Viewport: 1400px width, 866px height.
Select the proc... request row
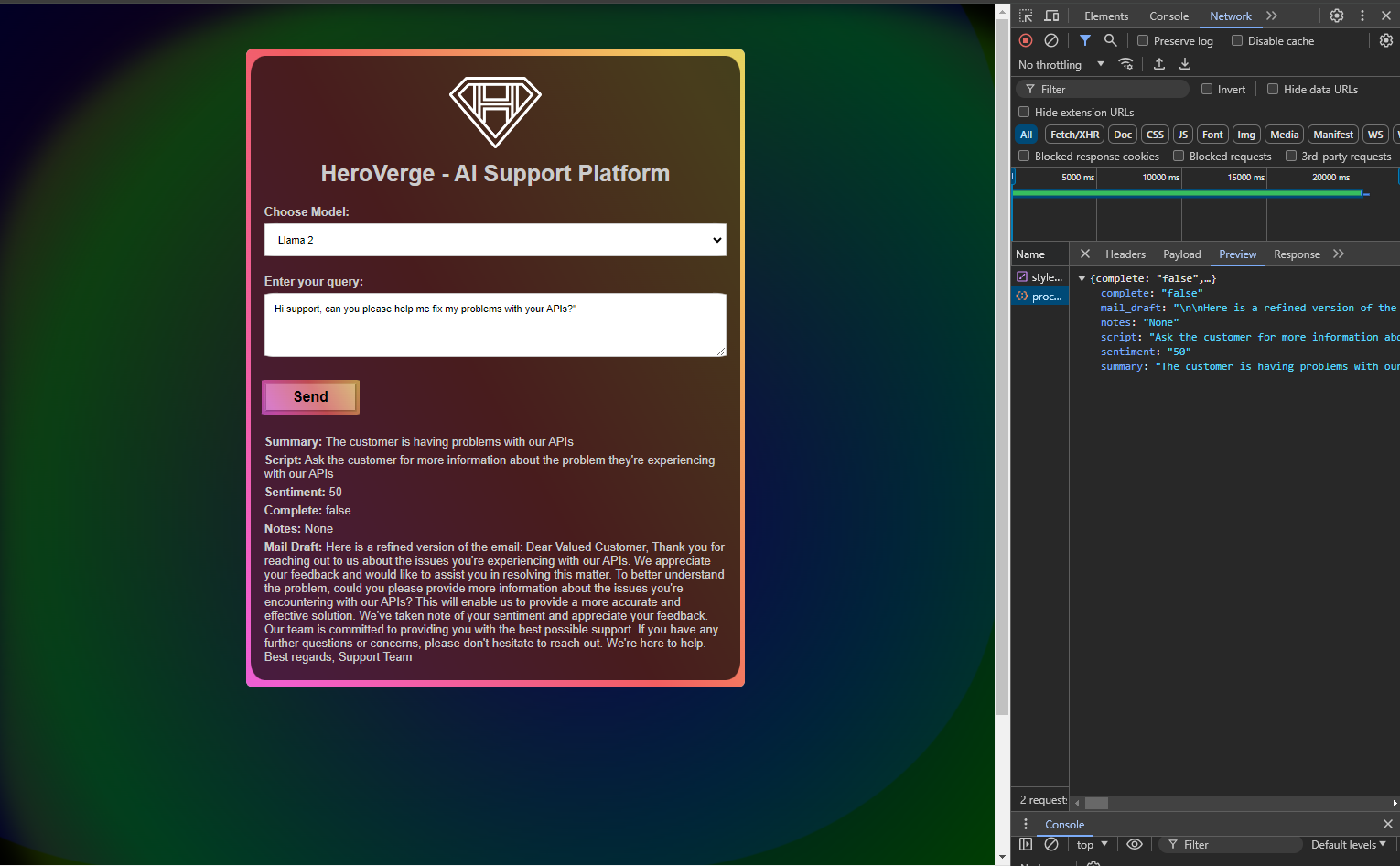pyautogui.click(x=1039, y=297)
